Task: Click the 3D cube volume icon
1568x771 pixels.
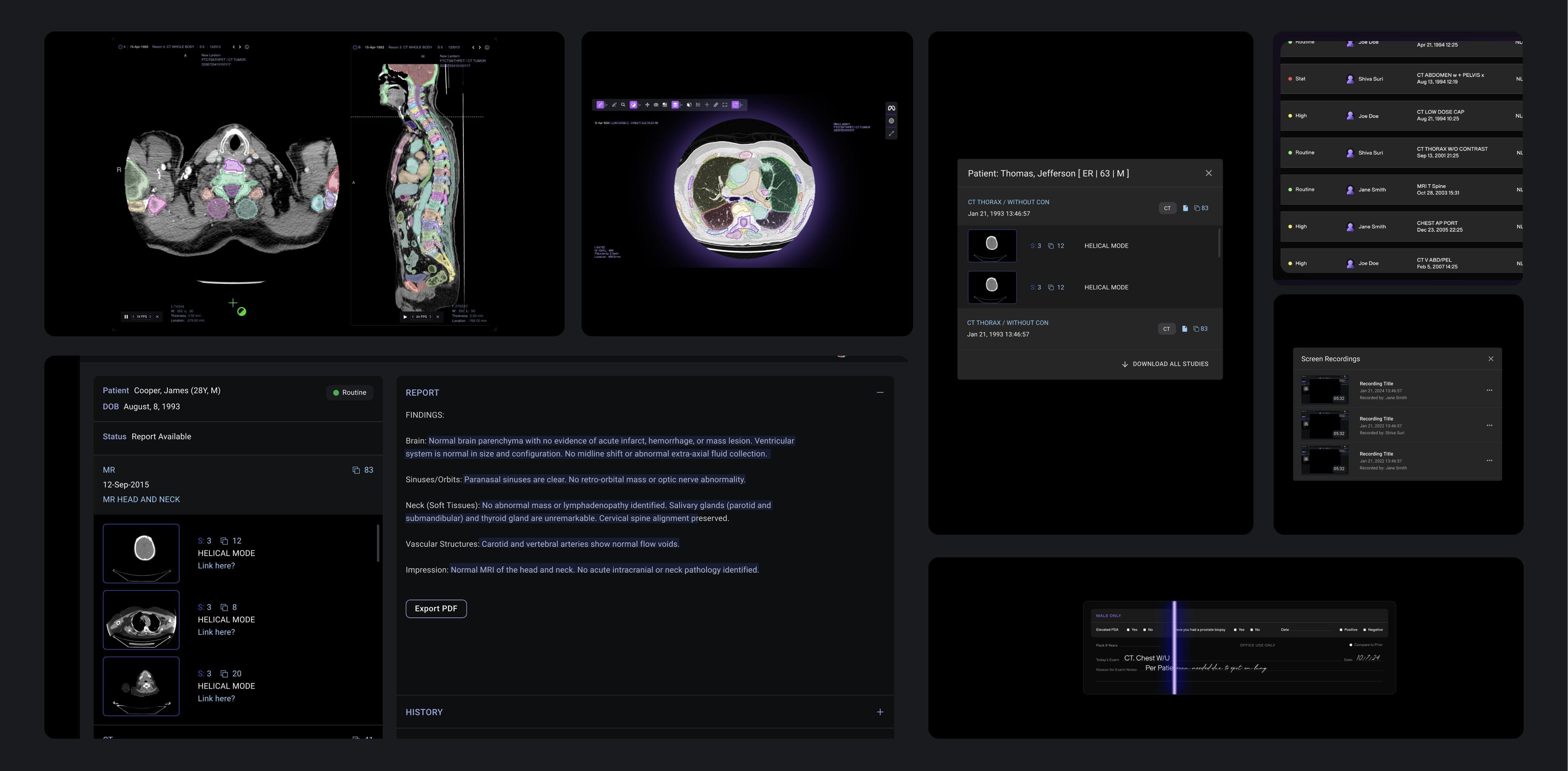Action: 689,105
